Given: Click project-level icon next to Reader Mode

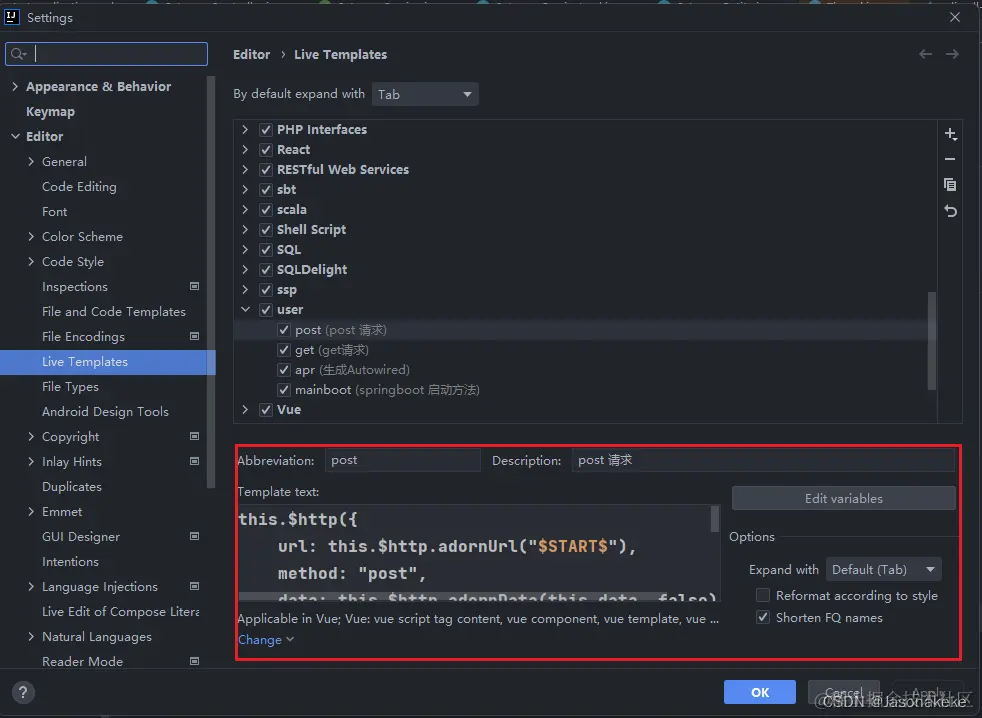Looking at the screenshot, I should coord(194,661).
